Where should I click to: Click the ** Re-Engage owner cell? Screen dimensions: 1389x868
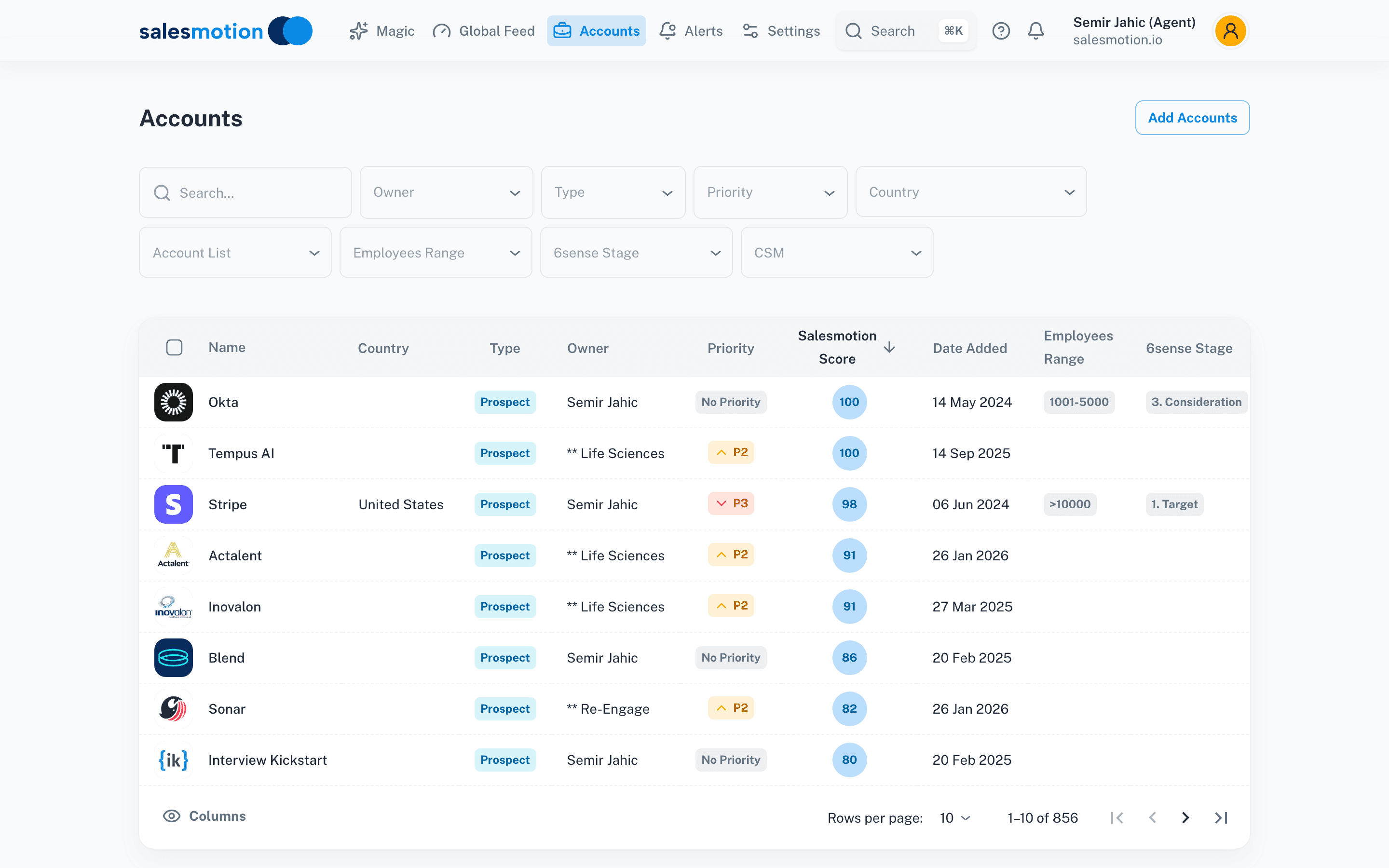click(x=608, y=708)
